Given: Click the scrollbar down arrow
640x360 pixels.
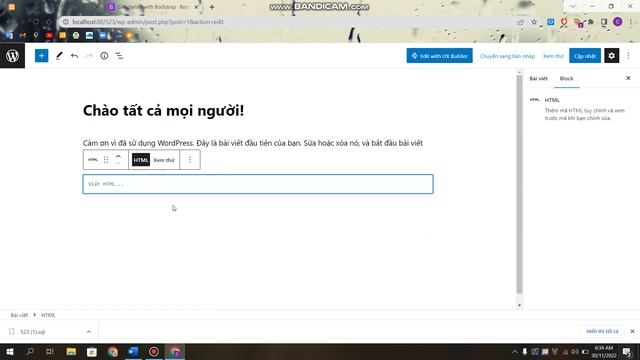Looking at the screenshot, I should 519,305.
